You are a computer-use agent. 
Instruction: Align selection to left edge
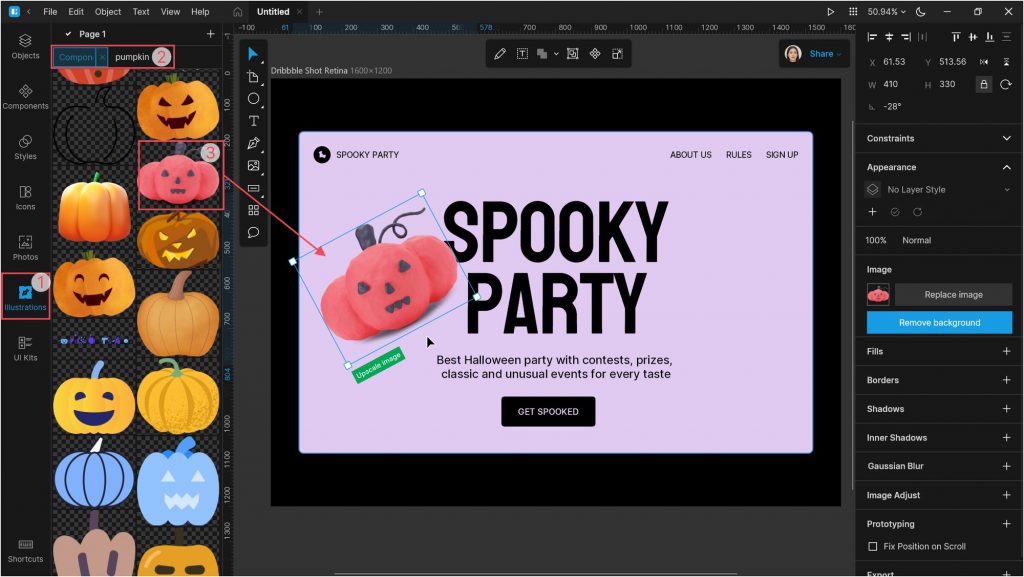pyautogui.click(x=872, y=37)
